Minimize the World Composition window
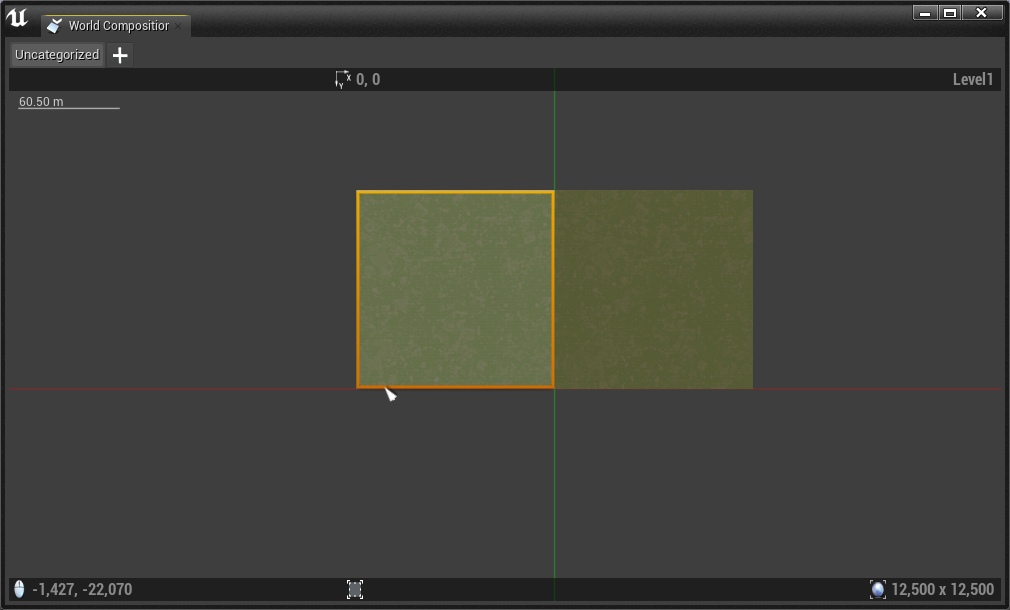 [x=925, y=12]
